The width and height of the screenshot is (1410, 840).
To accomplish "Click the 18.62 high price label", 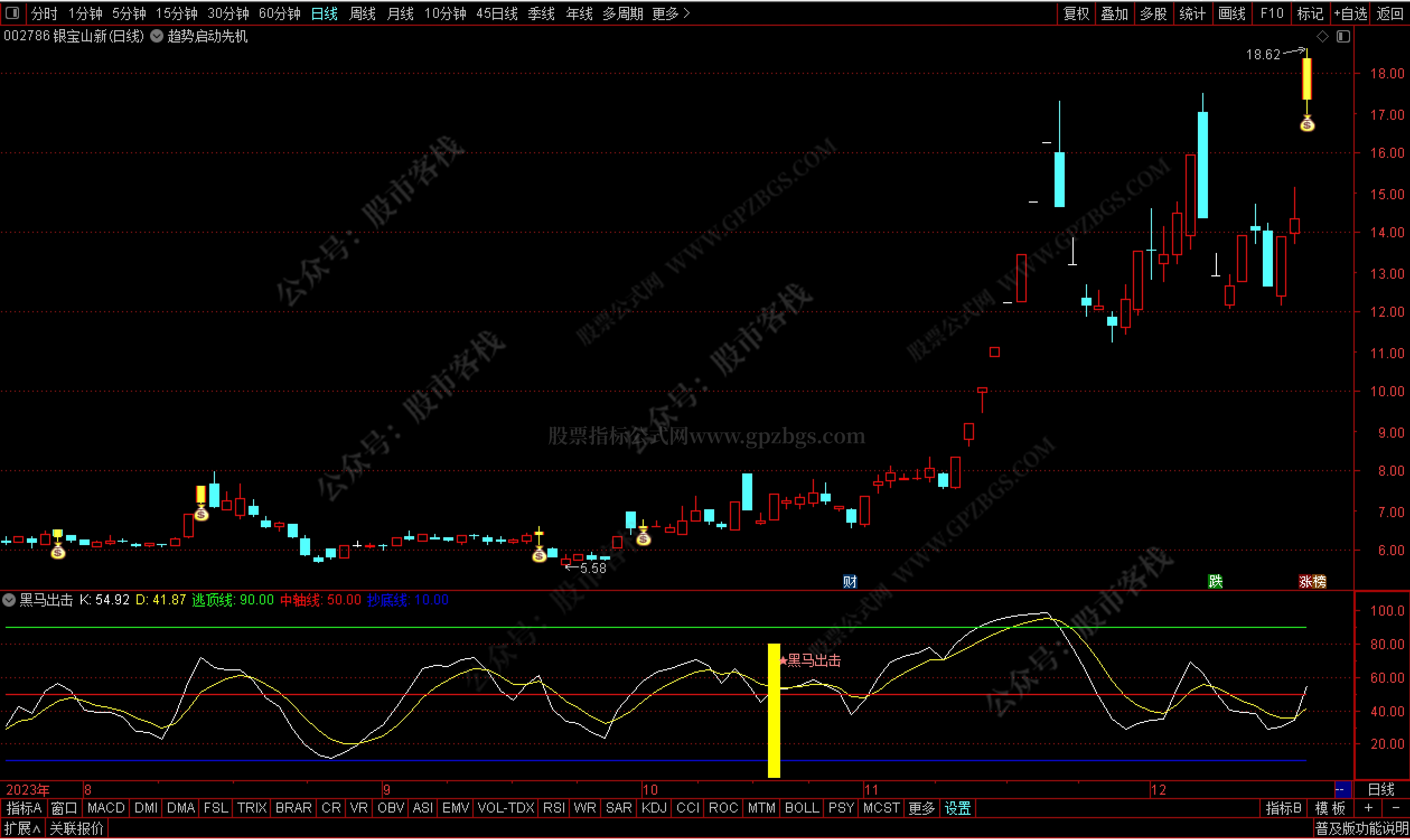I will pos(1263,54).
